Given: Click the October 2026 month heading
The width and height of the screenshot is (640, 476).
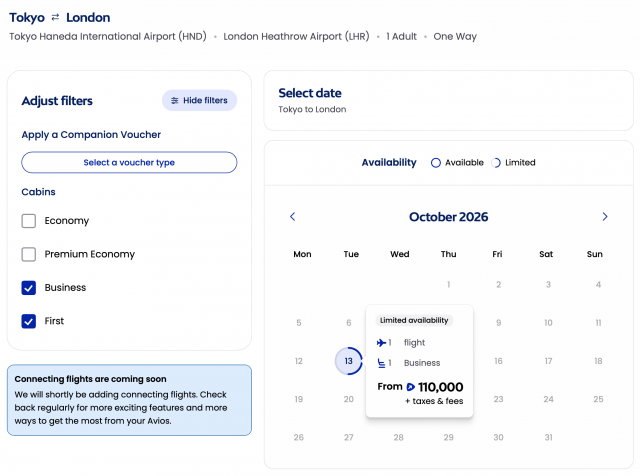Looking at the screenshot, I should pyautogui.click(x=449, y=217).
